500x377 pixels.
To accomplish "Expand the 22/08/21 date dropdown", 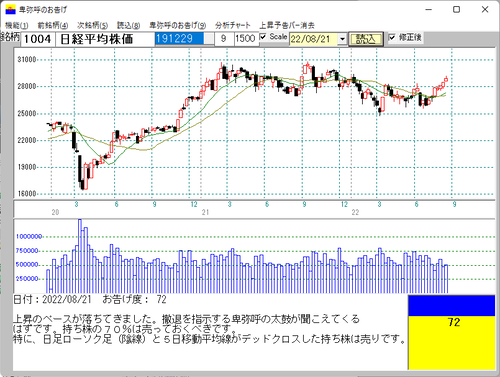I will coord(342,39).
